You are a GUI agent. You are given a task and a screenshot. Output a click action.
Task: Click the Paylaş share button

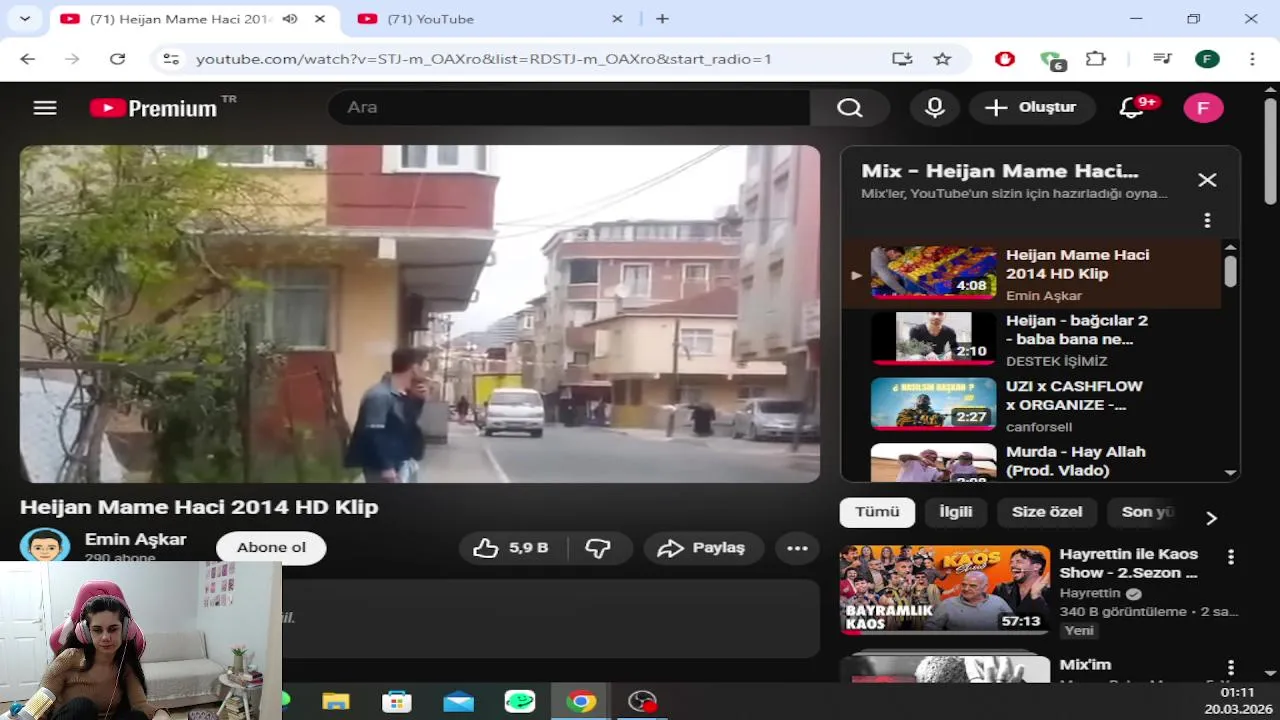point(703,548)
